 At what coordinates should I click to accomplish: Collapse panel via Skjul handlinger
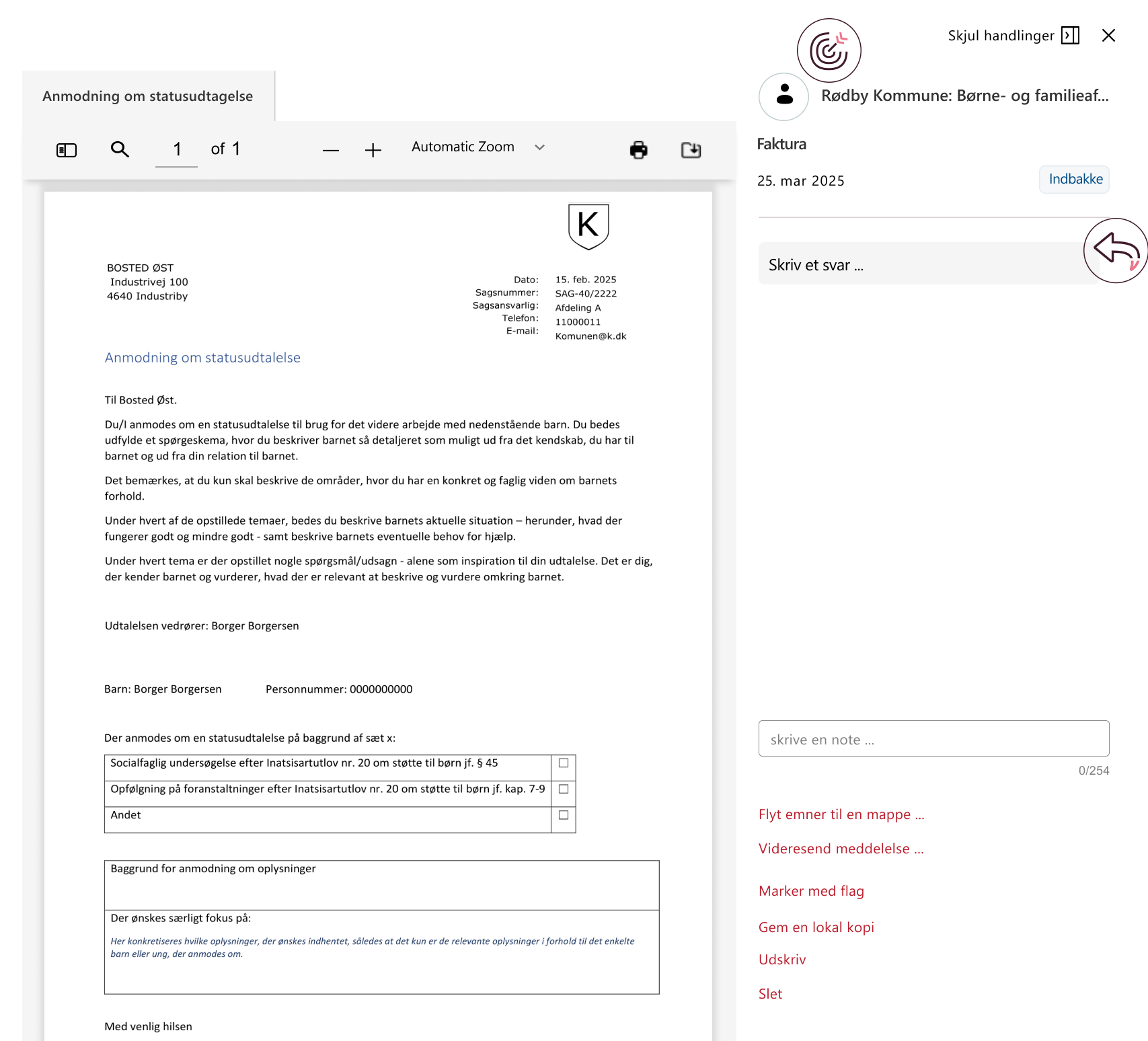click(1013, 36)
